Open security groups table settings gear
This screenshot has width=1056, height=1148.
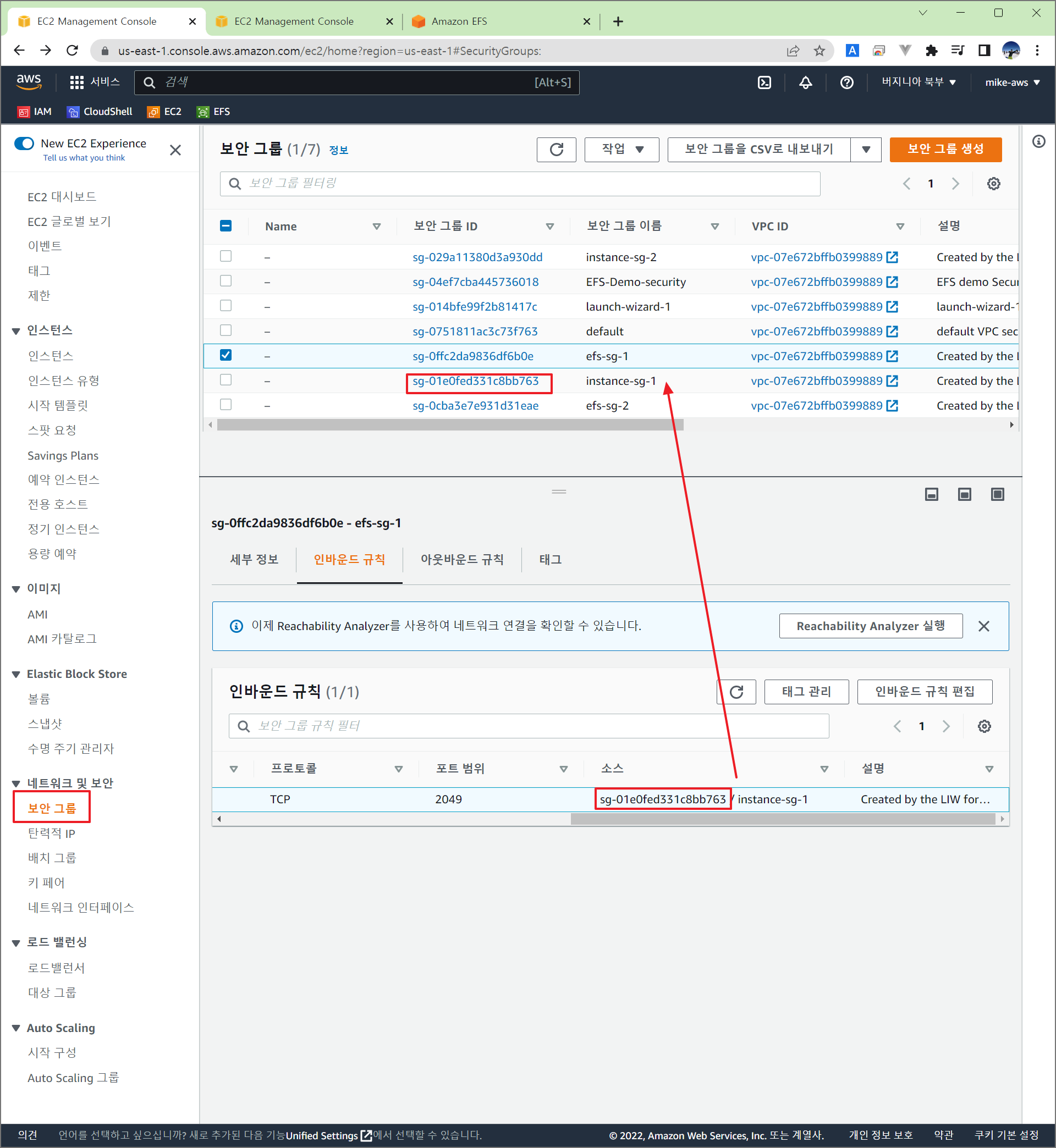(993, 183)
